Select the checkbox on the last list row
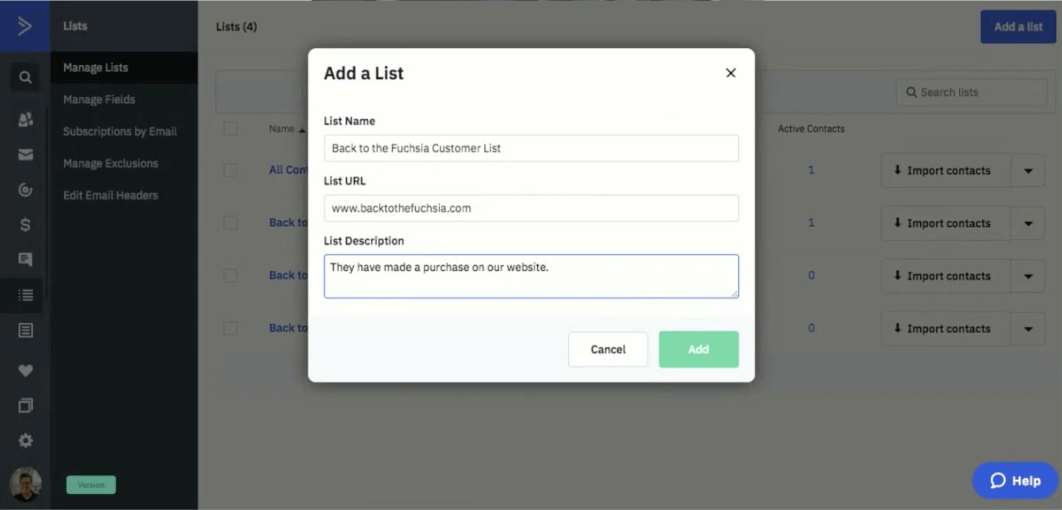The width and height of the screenshot is (1062, 510). tap(231, 328)
